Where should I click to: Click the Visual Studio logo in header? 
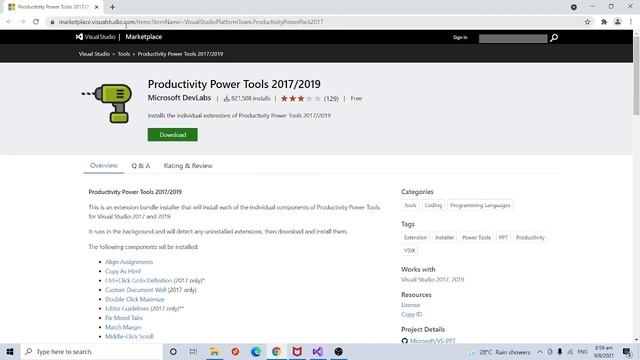pyautogui.click(x=96, y=37)
